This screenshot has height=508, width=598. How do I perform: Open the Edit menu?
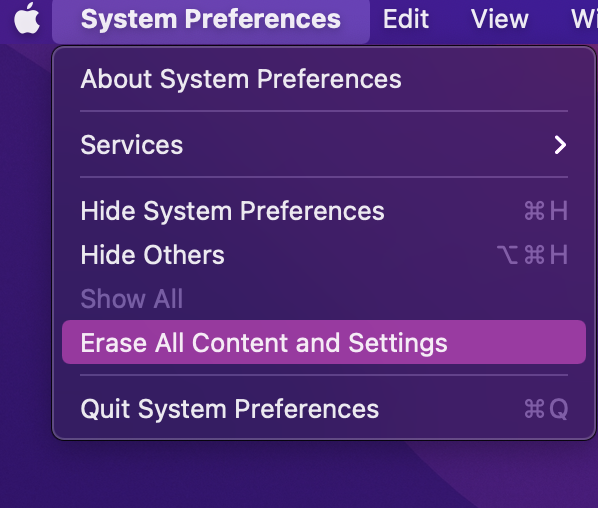(406, 19)
